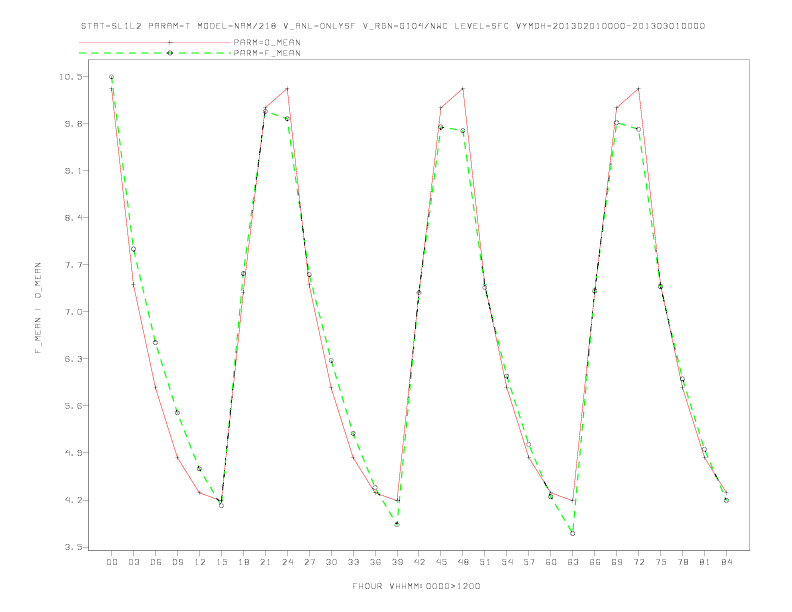Click the x-axis tick label 24

287,562
